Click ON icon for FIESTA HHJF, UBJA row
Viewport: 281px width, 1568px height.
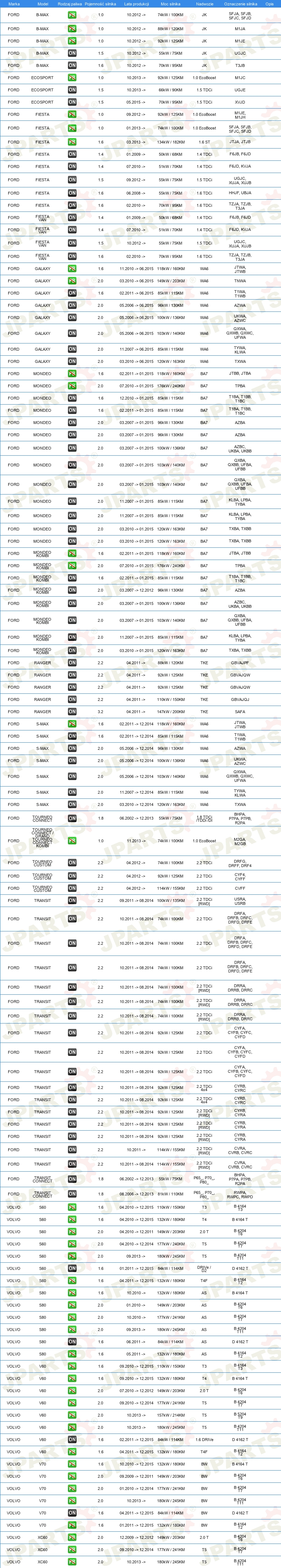tap(72, 193)
